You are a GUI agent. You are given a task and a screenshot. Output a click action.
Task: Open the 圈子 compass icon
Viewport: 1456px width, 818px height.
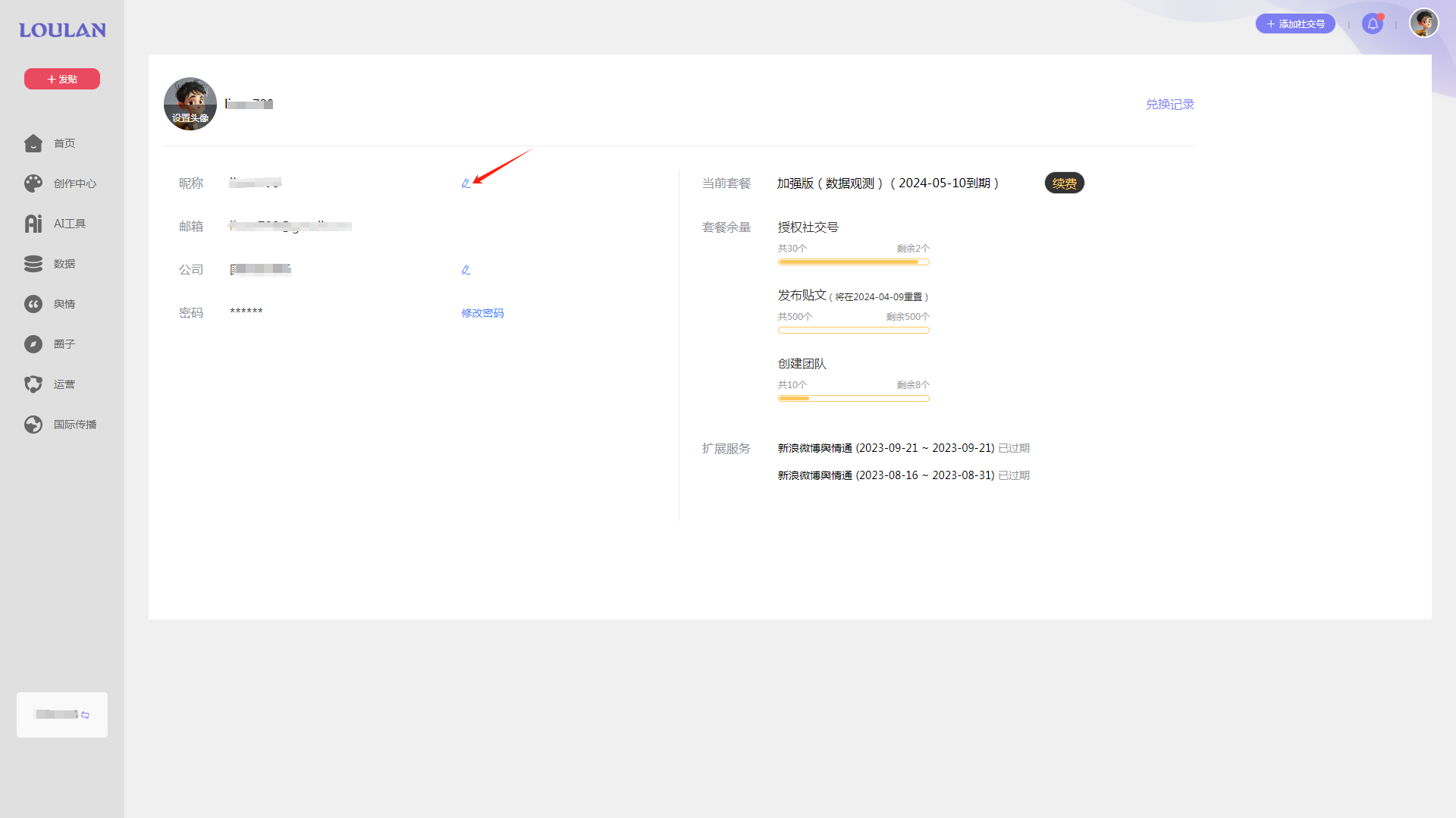click(33, 344)
